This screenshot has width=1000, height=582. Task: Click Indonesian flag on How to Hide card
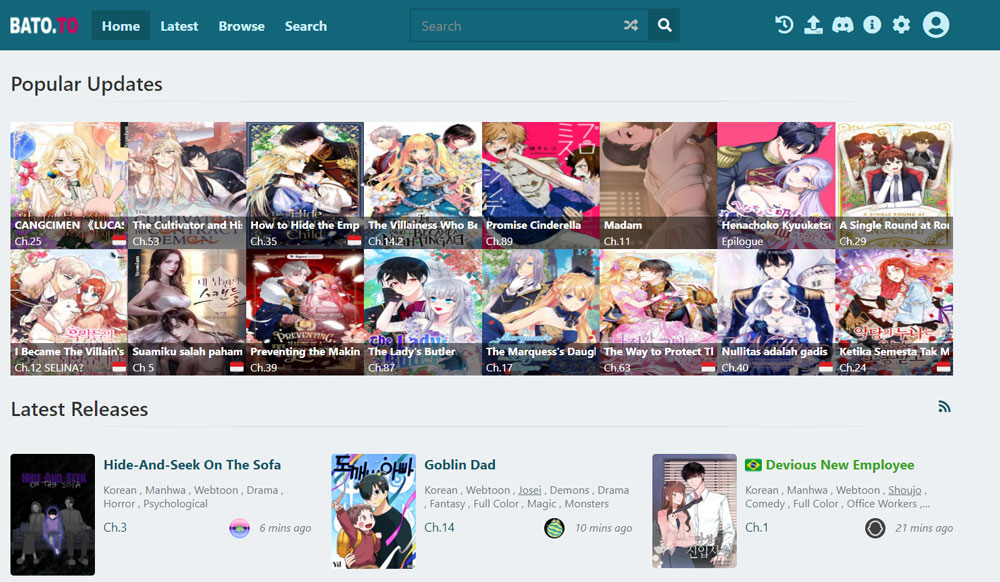[x=355, y=240]
